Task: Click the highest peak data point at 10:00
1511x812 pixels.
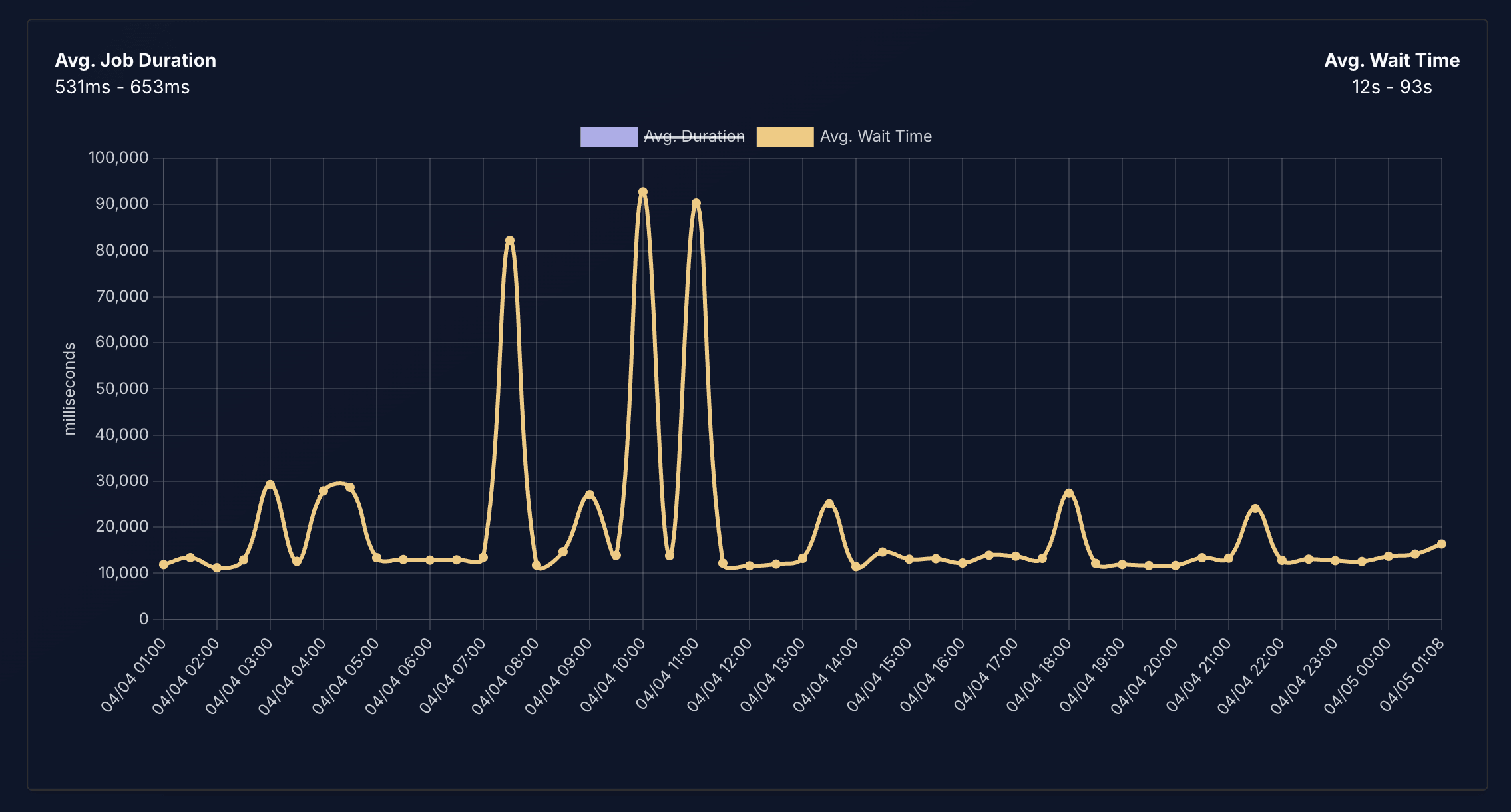Action: 643,192
